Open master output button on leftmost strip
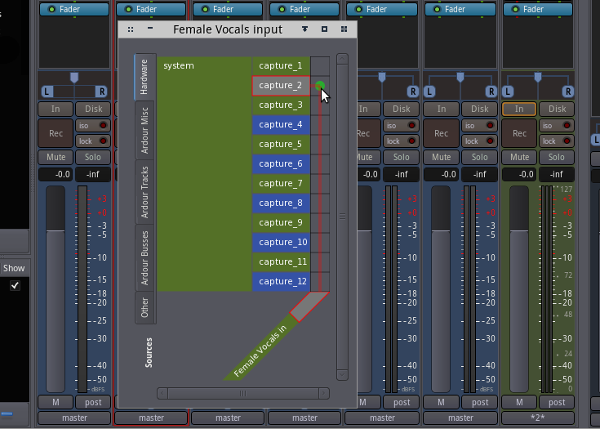The width and height of the screenshot is (600, 429). tap(74, 418)
